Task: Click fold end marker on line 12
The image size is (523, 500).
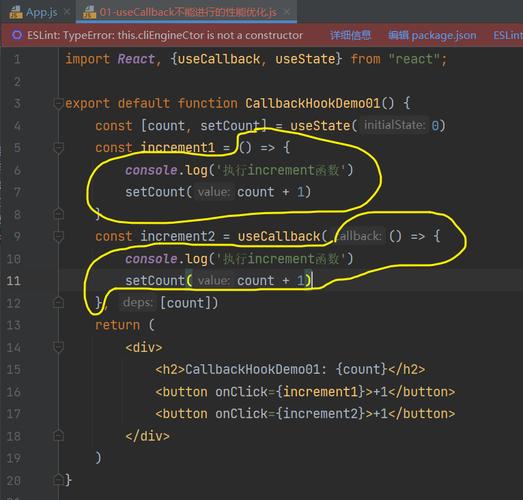Action: (59, 303)
